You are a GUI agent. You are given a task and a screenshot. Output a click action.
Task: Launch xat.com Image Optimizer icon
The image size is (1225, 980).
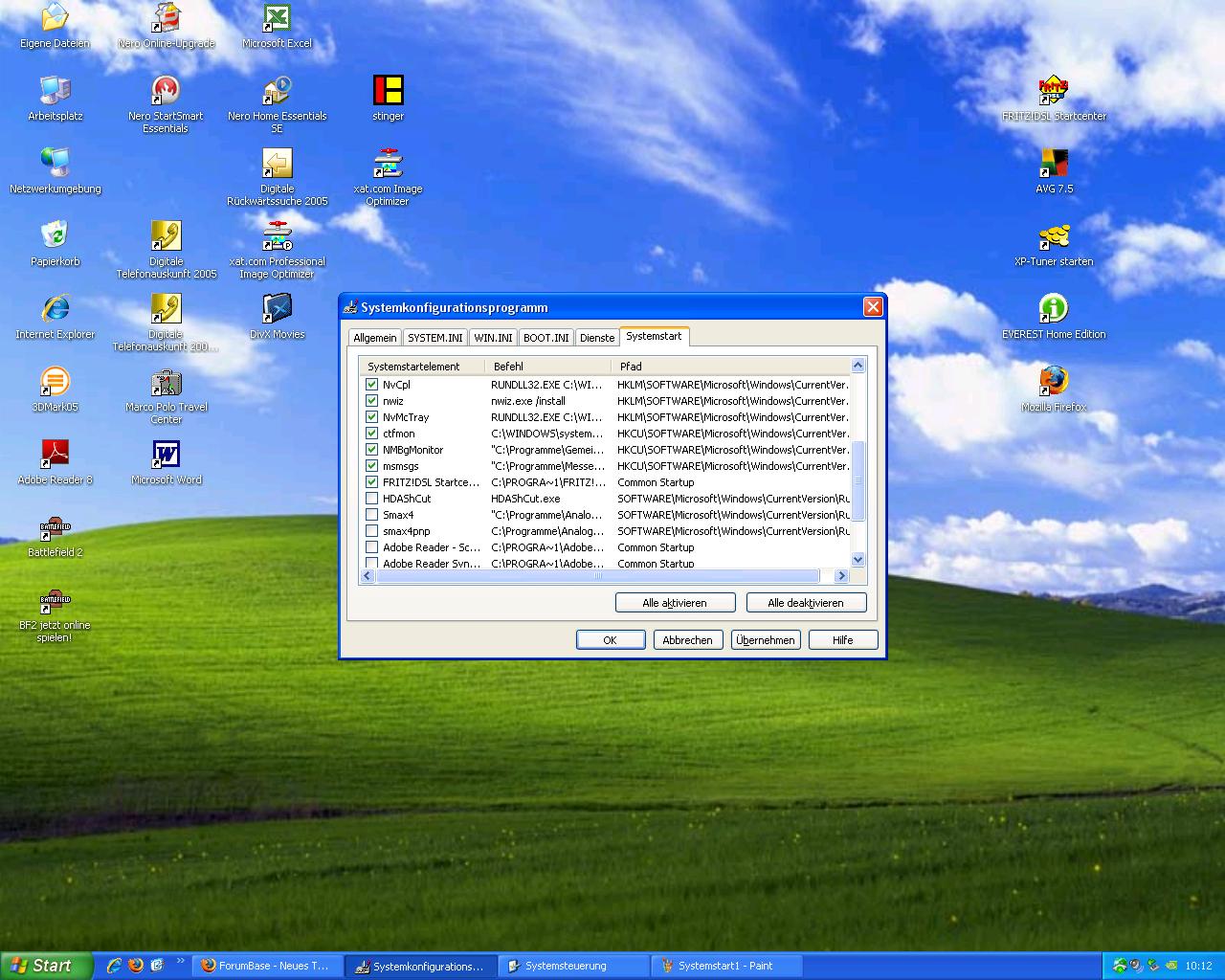pos(388,176)
